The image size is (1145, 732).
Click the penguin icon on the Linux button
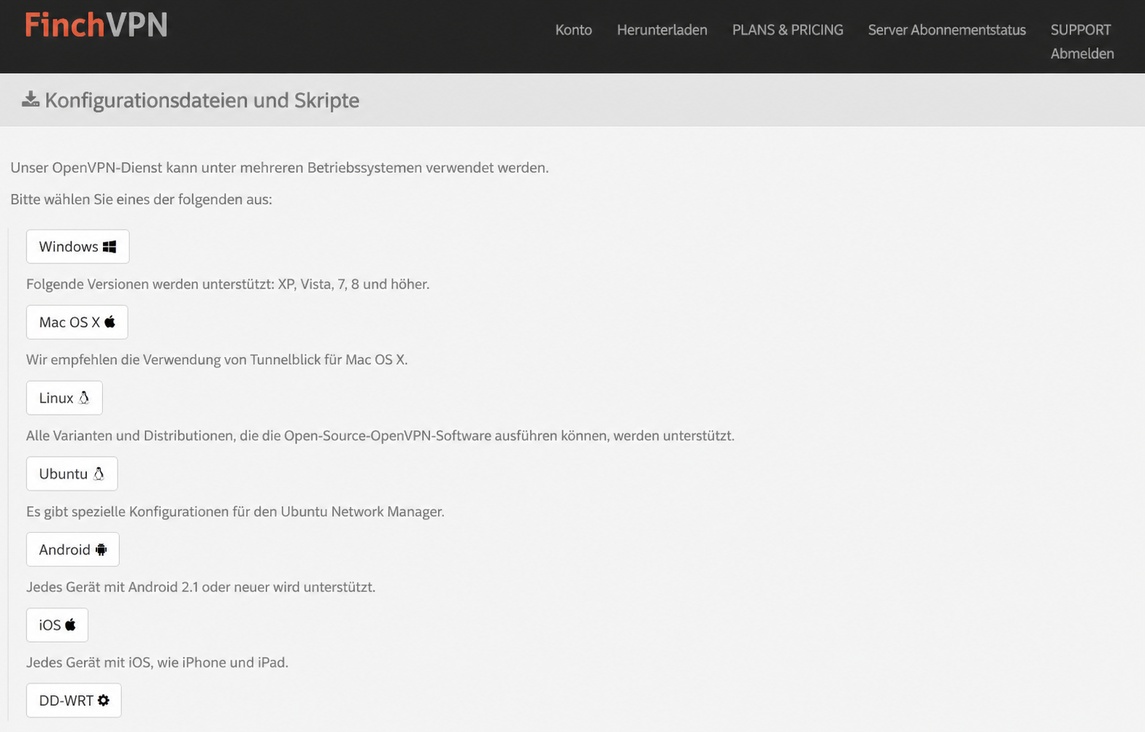pos(84,397)
